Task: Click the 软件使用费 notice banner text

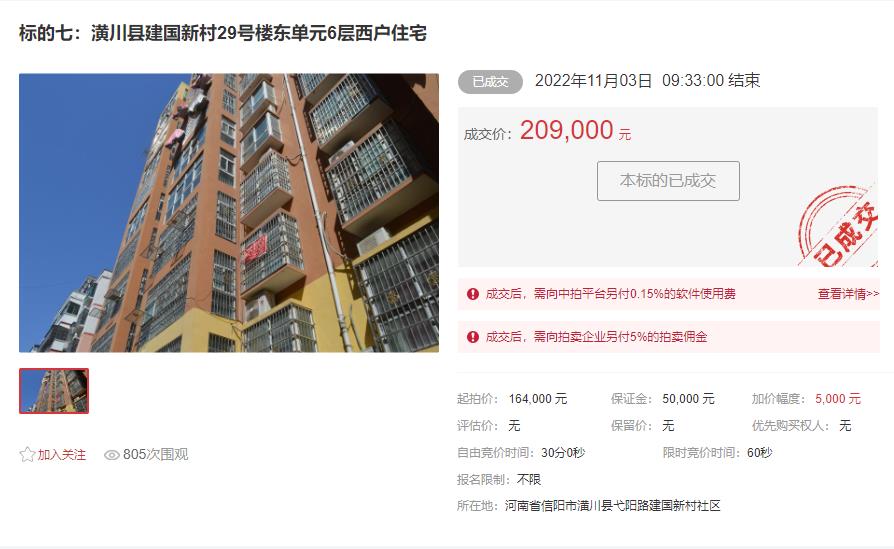Action: [x=611, y=294]
